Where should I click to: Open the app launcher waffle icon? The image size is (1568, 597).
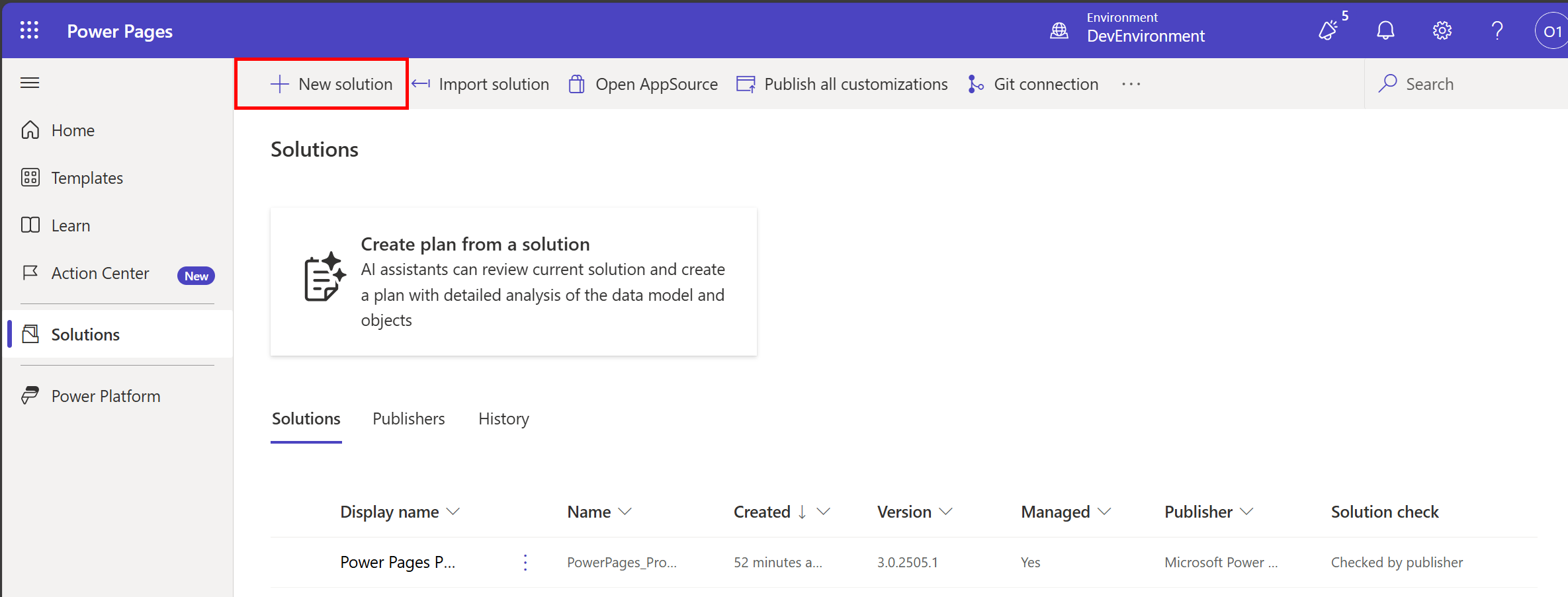(29, 30)
